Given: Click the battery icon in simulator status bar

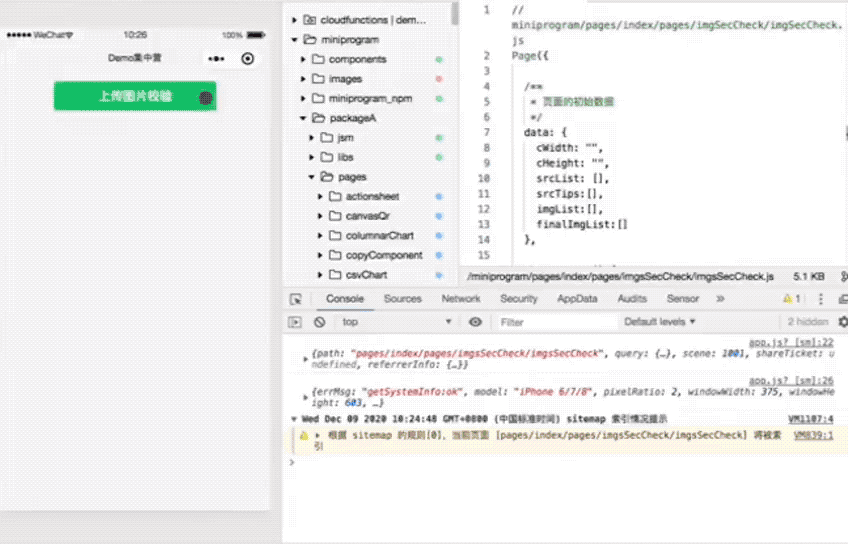Looking at the screenshot, I should point(256,35).
